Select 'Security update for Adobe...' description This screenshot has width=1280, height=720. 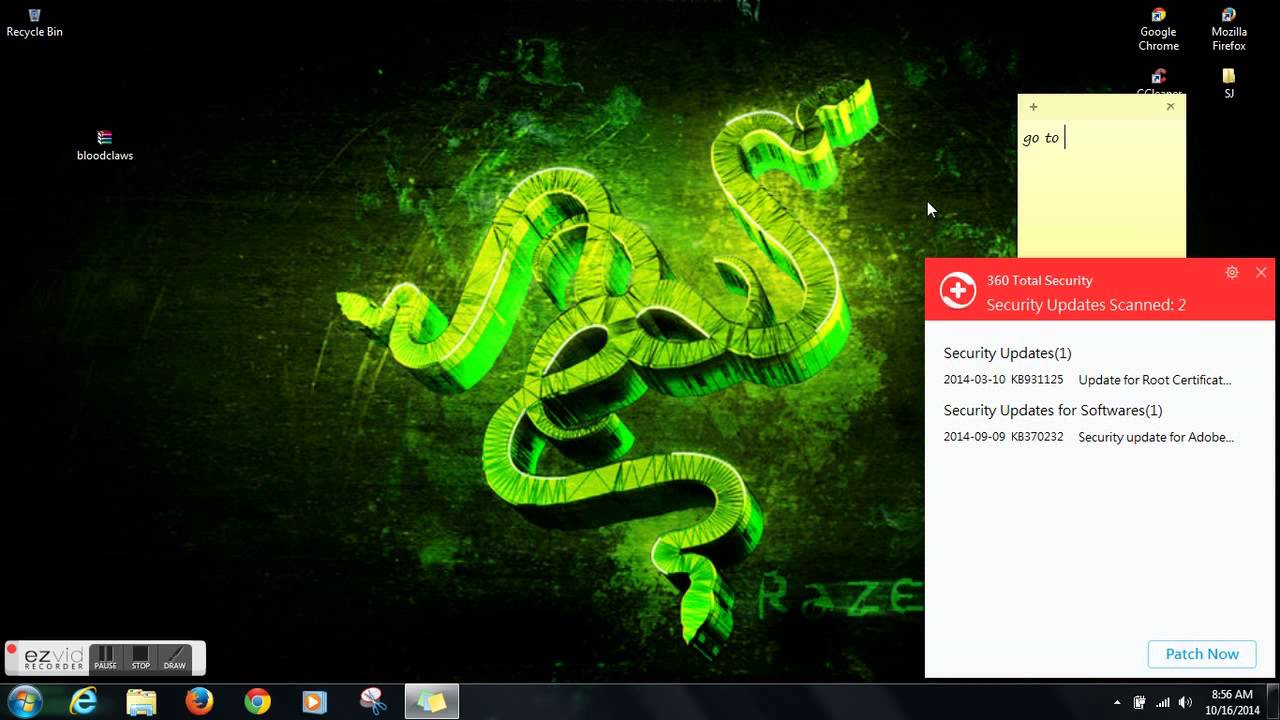coord(1156,437)
